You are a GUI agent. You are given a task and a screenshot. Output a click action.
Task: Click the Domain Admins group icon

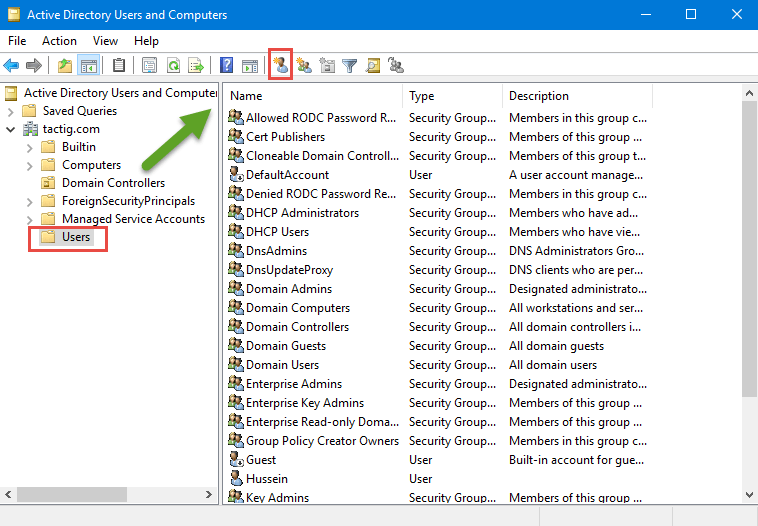pos(236,289)
